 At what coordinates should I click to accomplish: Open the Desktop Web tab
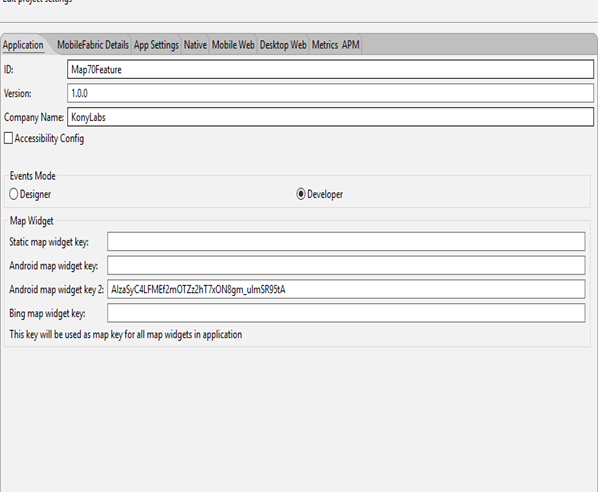[283, 45]
